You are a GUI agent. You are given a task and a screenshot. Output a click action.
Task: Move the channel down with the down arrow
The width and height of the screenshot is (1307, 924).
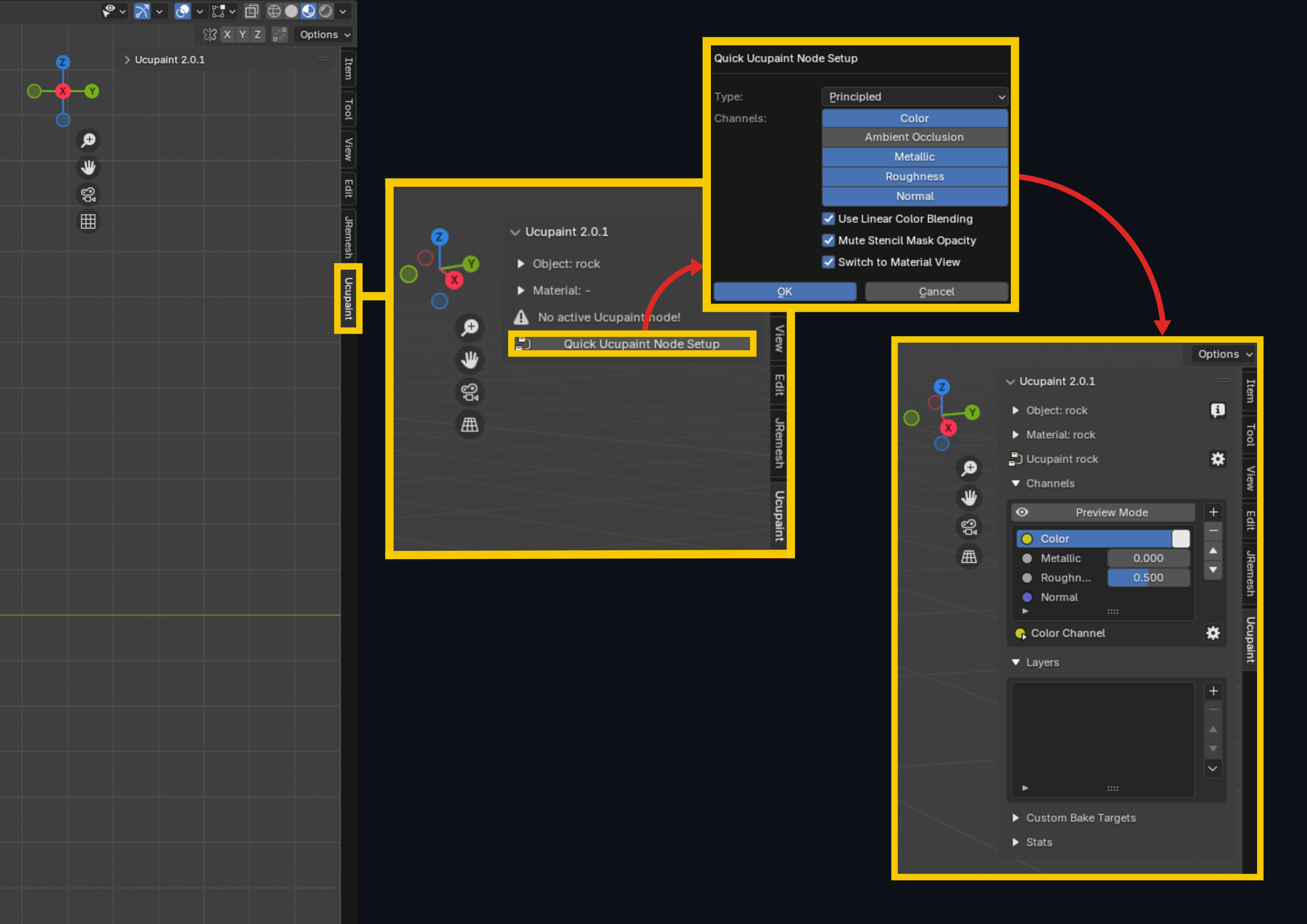click(x=1213, y=570)
